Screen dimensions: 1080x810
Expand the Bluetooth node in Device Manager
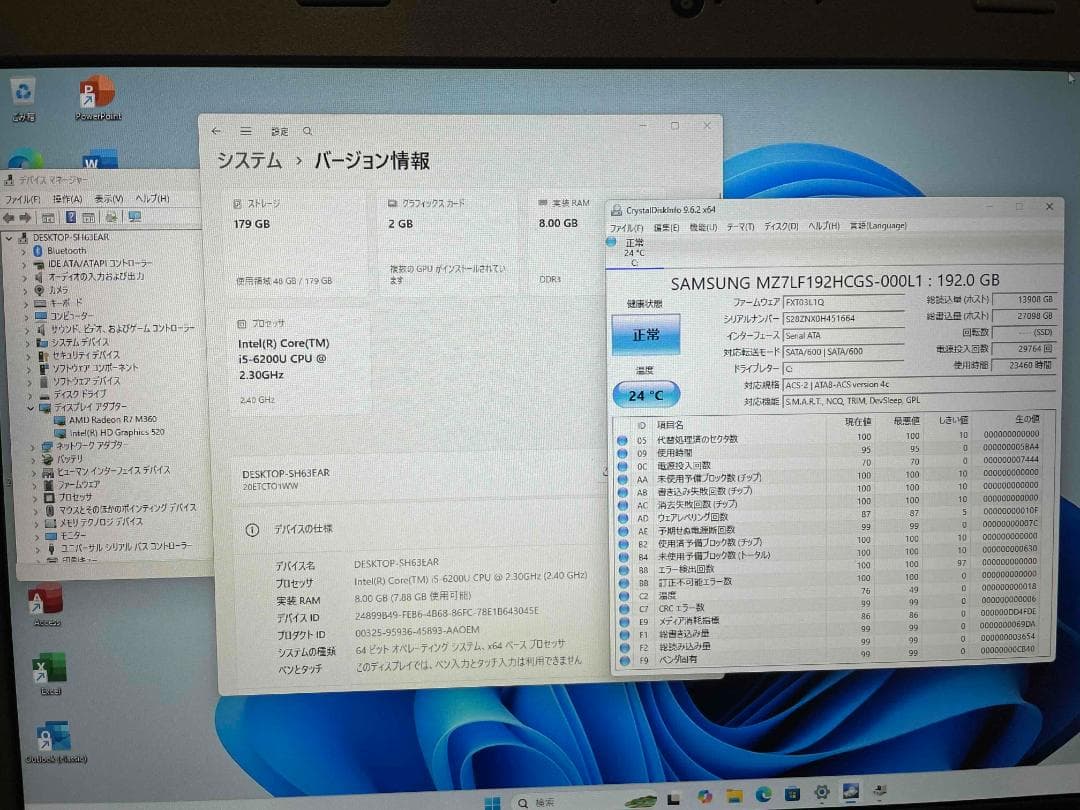point(24,250)
